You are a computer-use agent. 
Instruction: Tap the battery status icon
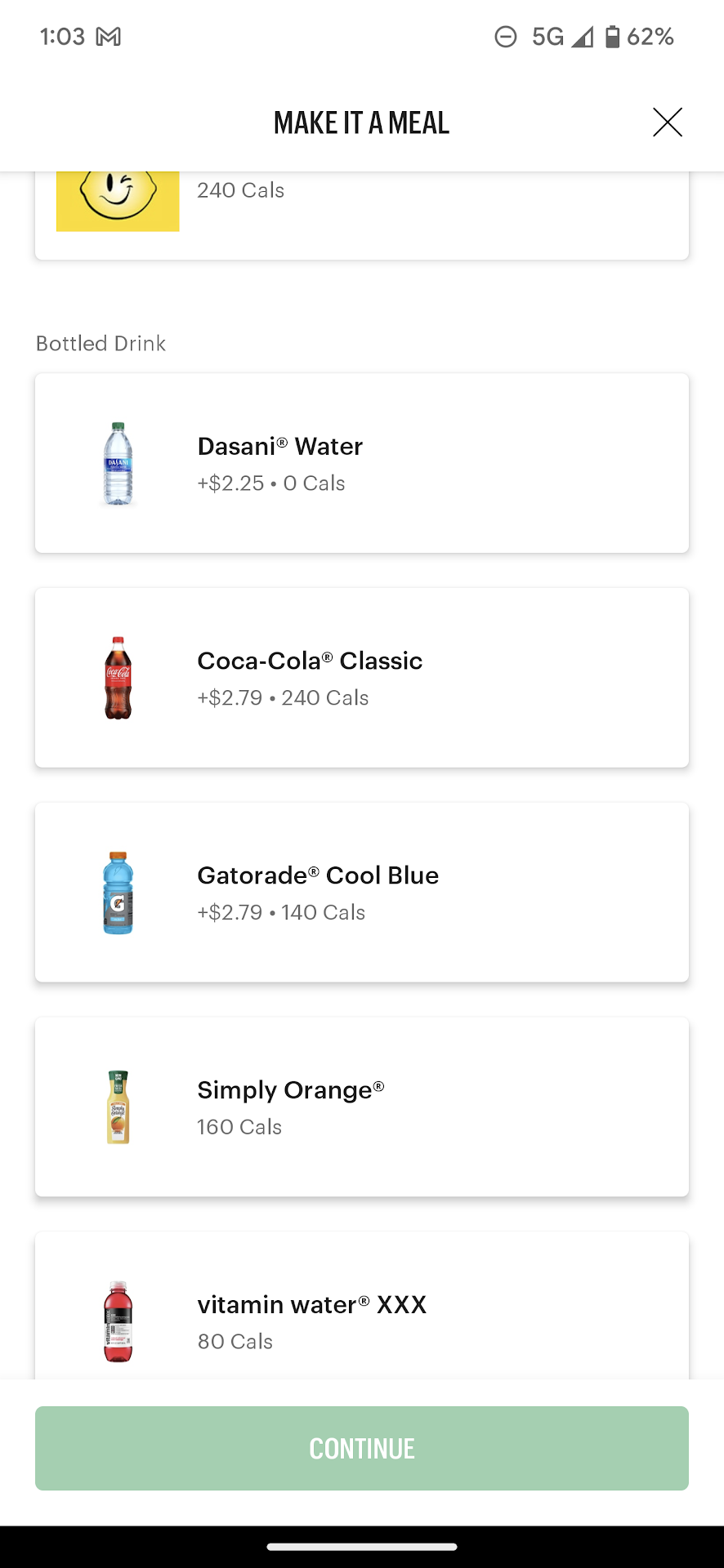(x=612, y=37)
